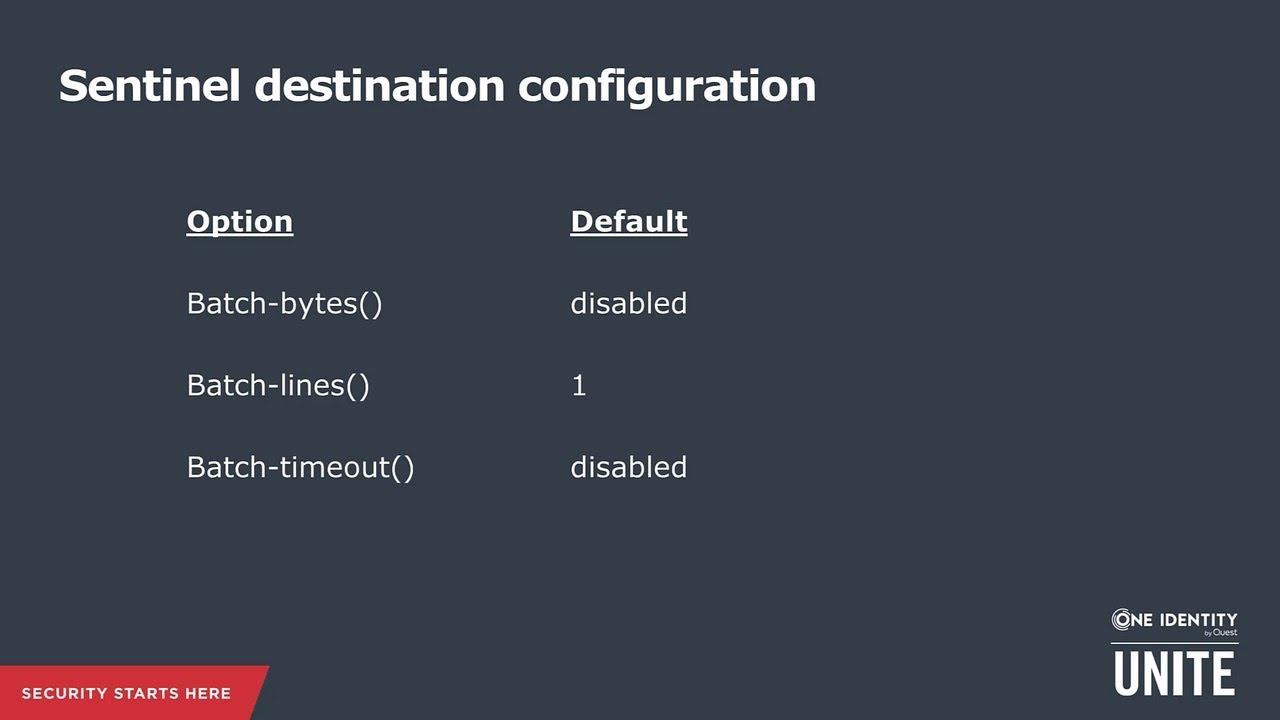
Task: Select the Batch-timeout() option text
Action: (x=300, y=467)
